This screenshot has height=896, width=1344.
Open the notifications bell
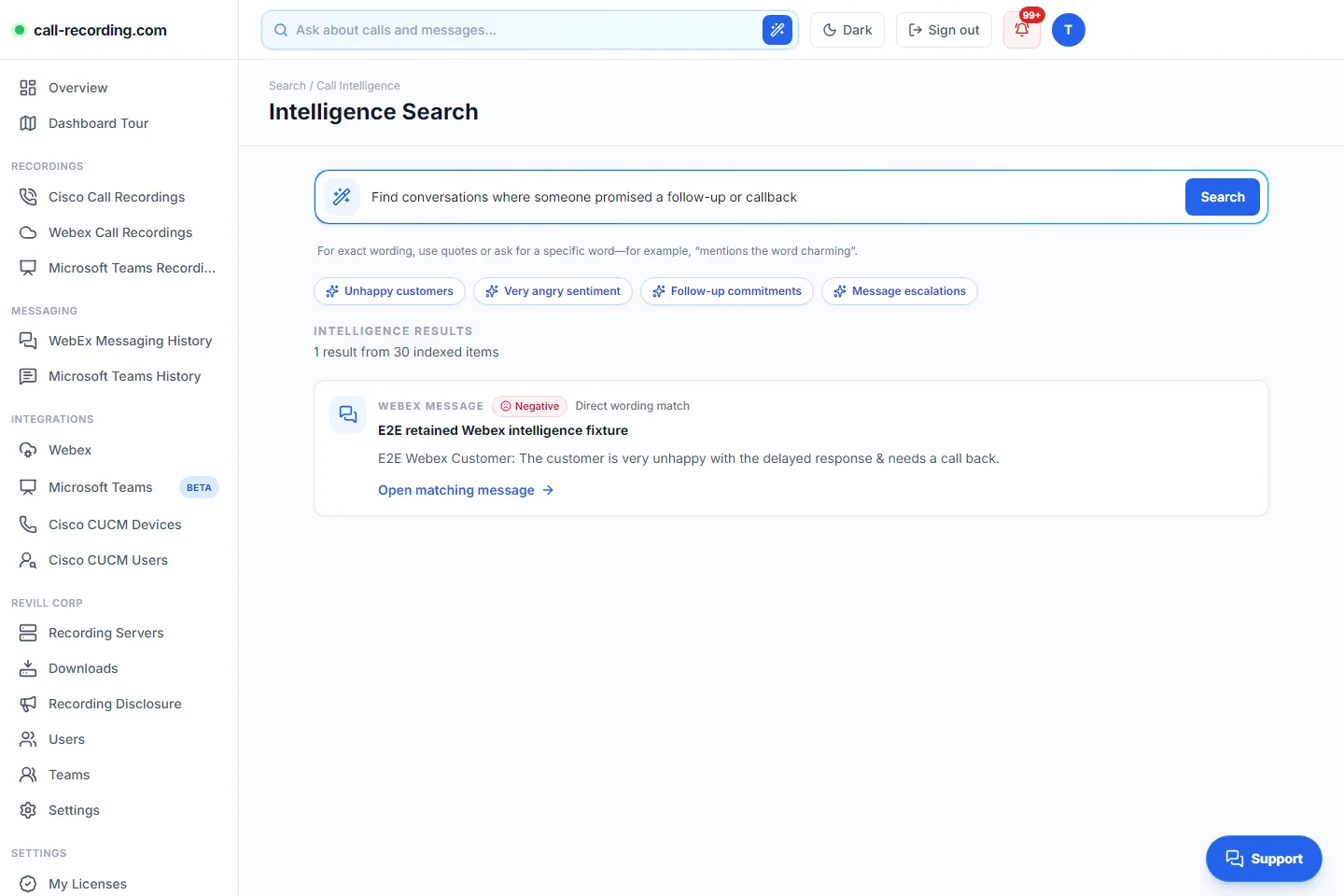pyautogui.click(x=1022, y=30)
